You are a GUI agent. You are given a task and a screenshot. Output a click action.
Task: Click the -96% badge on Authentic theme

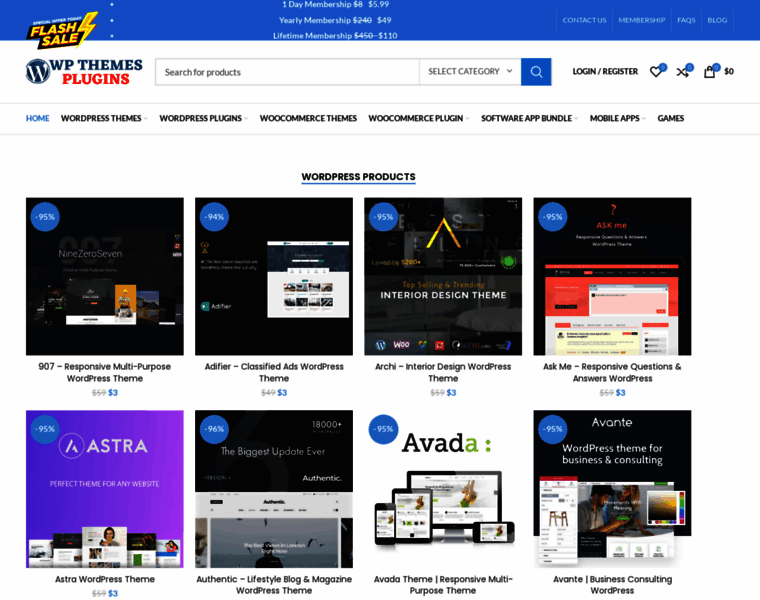[x=214, y=429]
